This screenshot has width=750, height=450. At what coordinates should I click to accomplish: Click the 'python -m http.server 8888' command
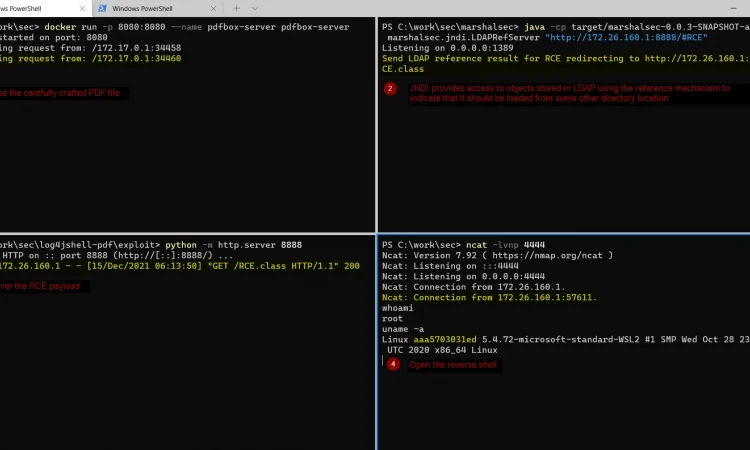tap(233, 245)
